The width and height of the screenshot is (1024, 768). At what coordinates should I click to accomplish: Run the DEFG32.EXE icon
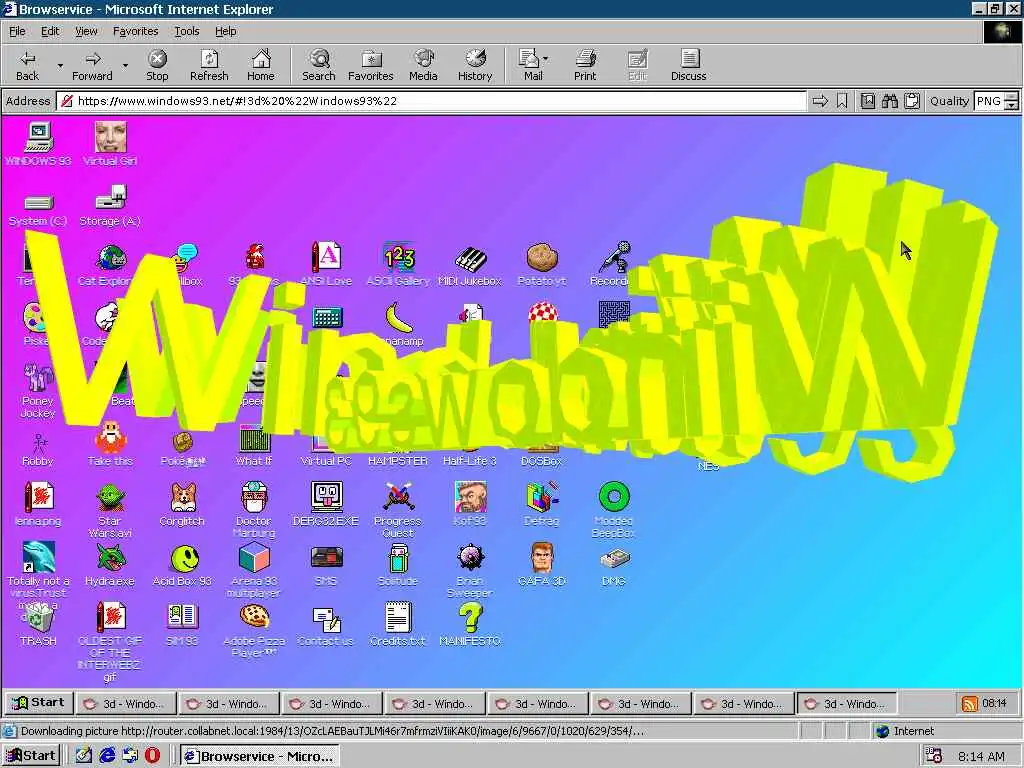[x=326, y=504]
